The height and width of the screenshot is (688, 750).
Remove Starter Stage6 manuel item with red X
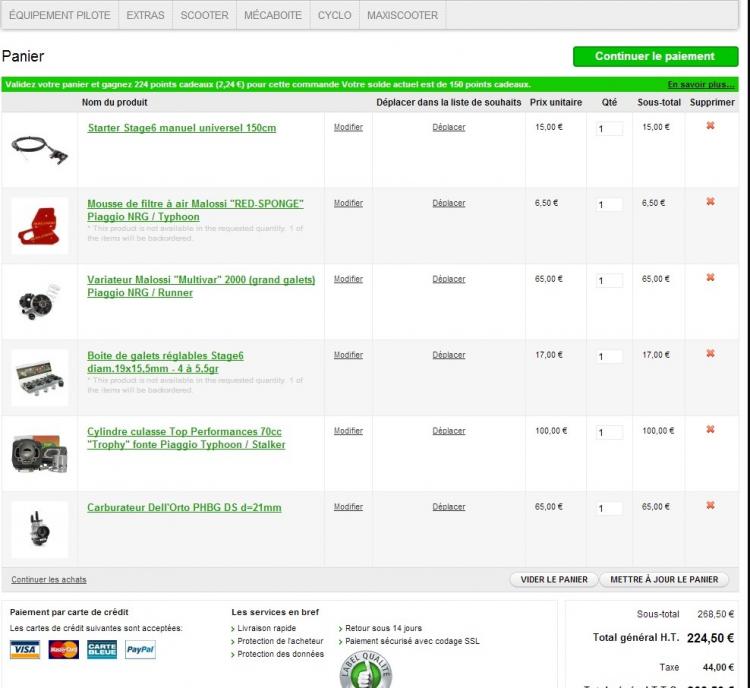710,125
